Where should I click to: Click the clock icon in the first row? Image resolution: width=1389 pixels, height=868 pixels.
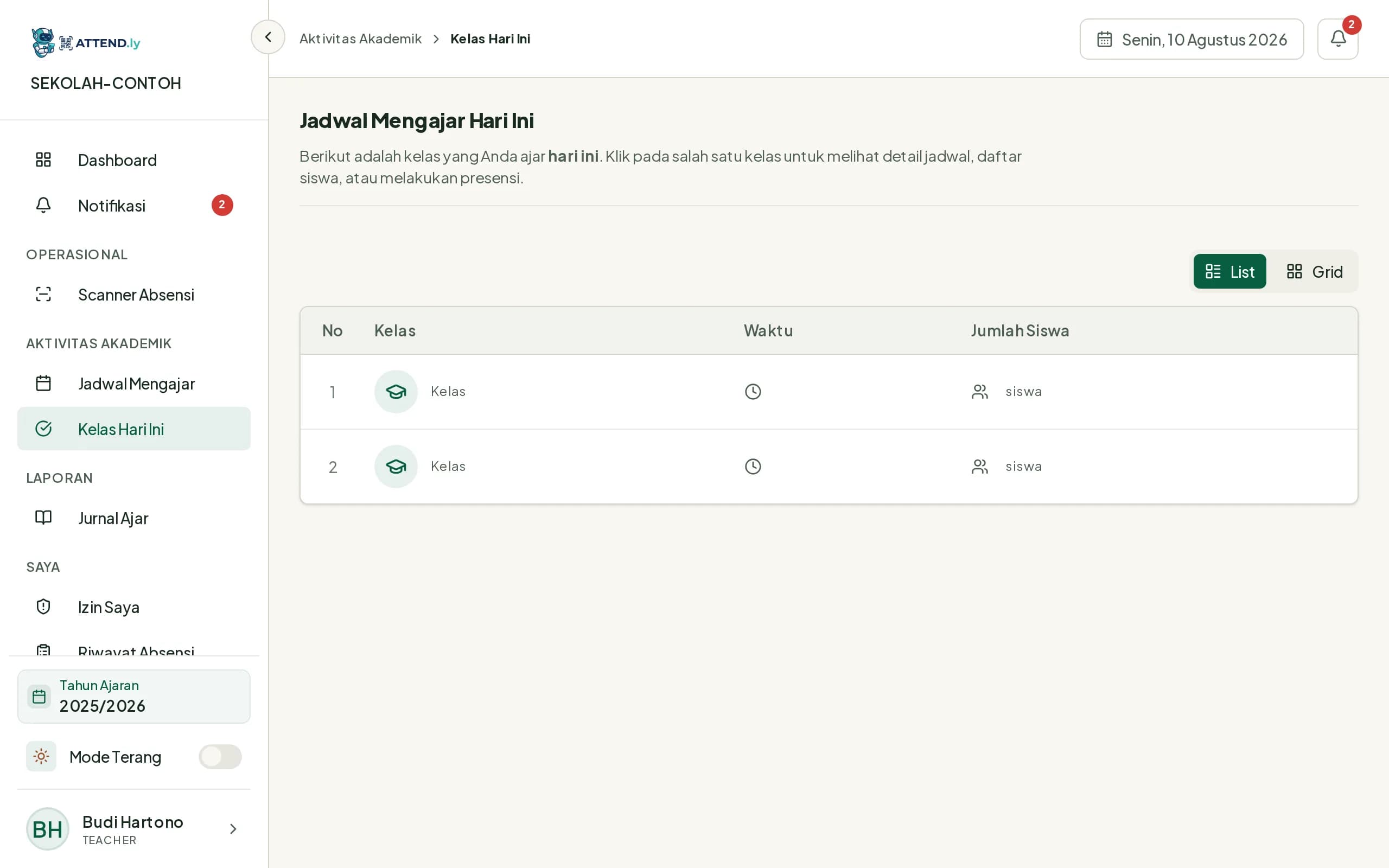click(x=753, y=392)
